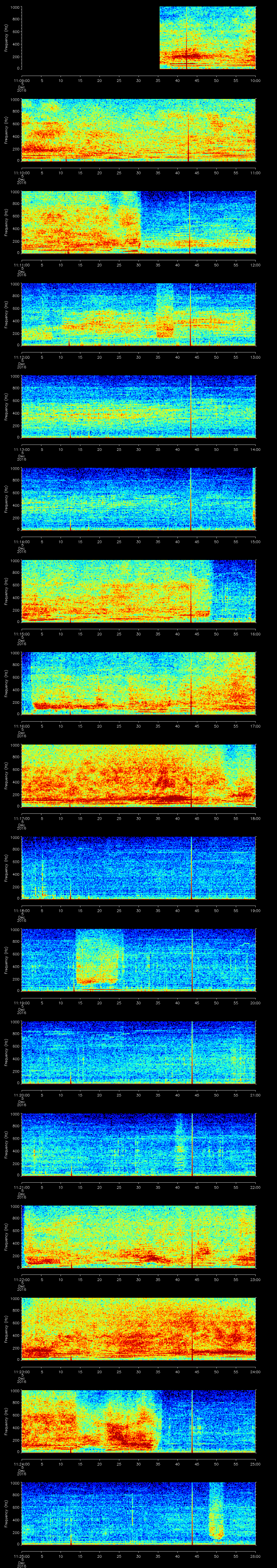The height and width of the screenshot is (1568, 277).
Task: Select the '11:11:00' start time label
Action: (x=21, y=264)
